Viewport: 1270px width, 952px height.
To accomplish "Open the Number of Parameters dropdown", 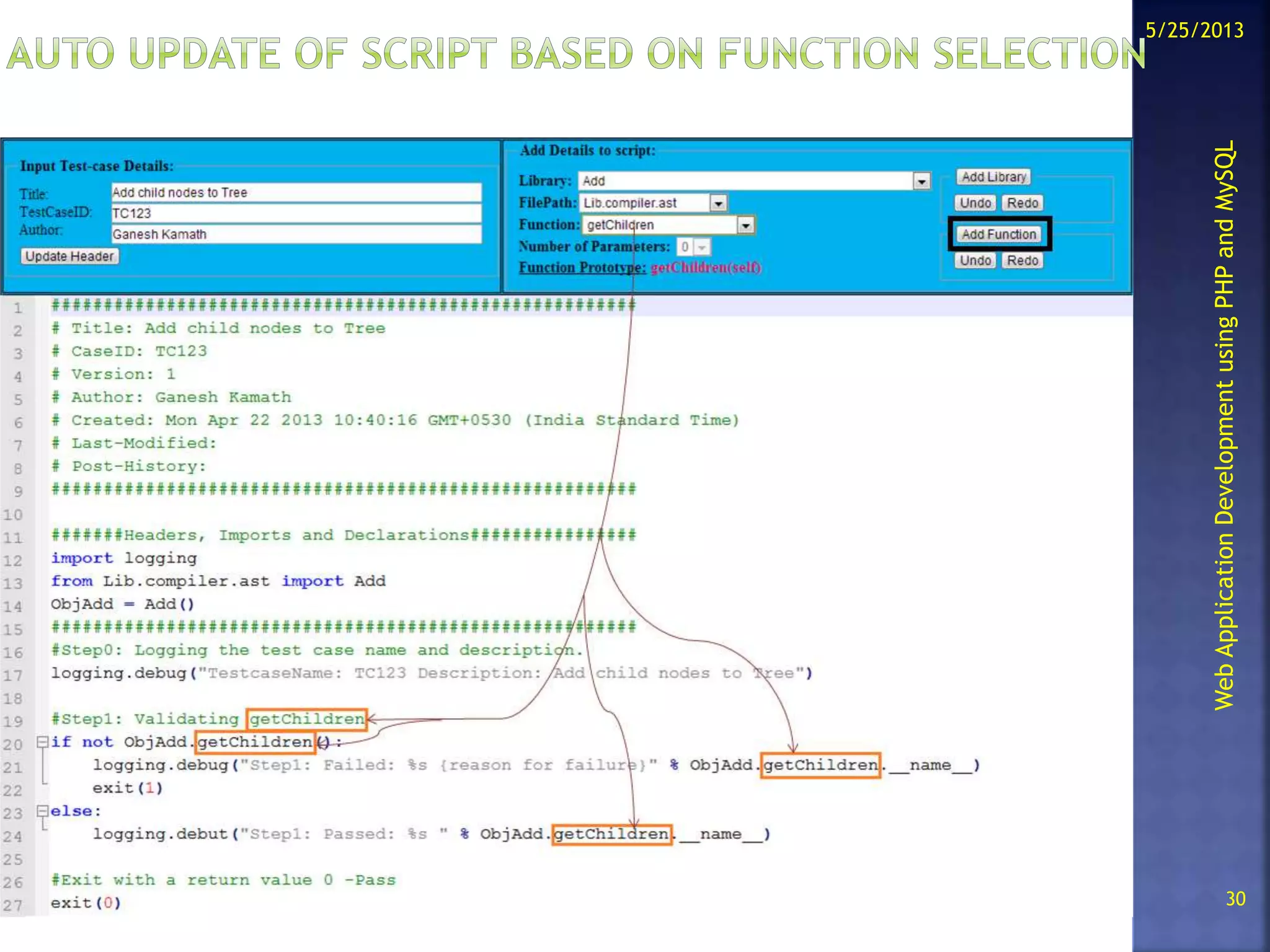I will [693, 247].
